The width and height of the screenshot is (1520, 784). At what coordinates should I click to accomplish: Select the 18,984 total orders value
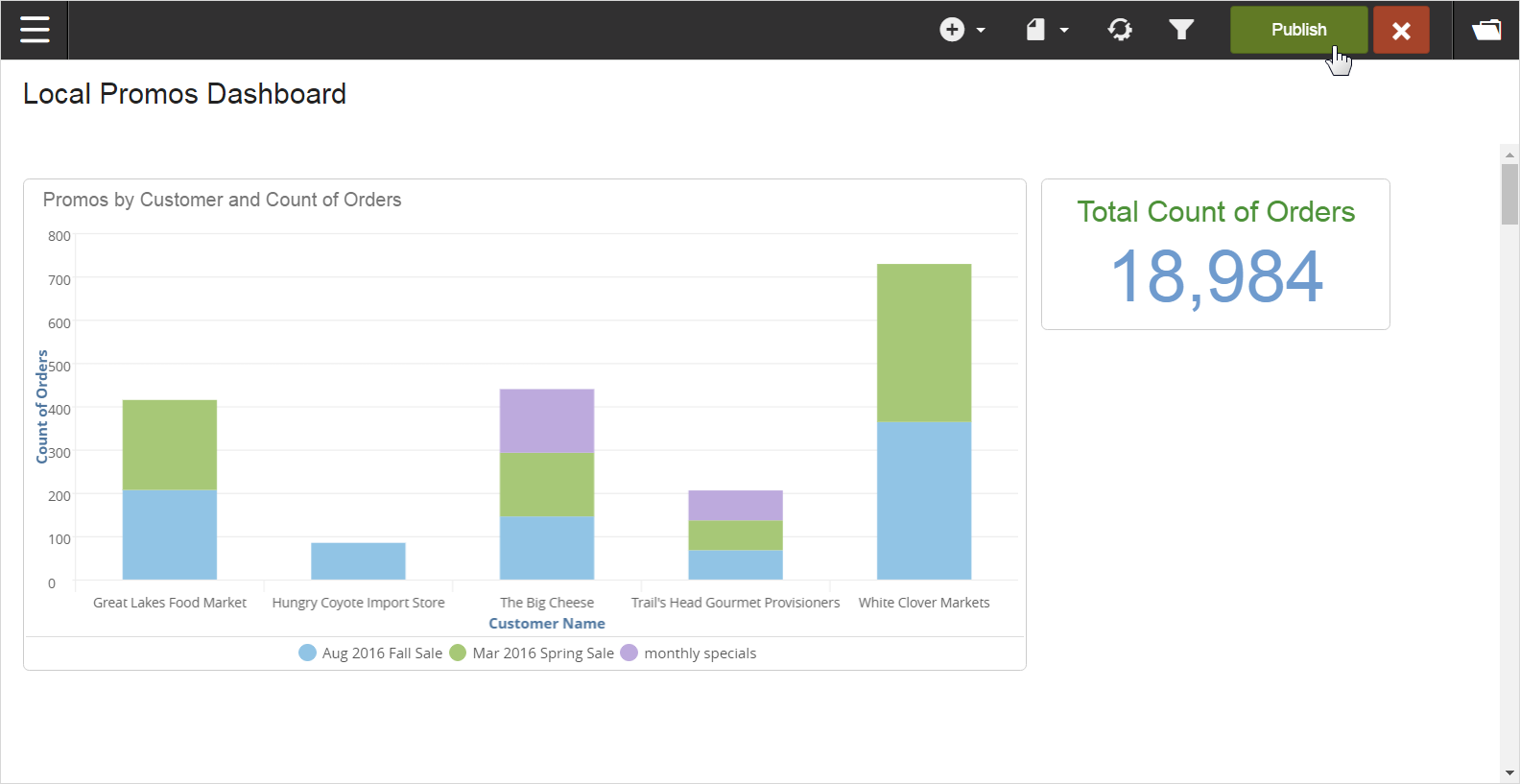(1216, 277)
